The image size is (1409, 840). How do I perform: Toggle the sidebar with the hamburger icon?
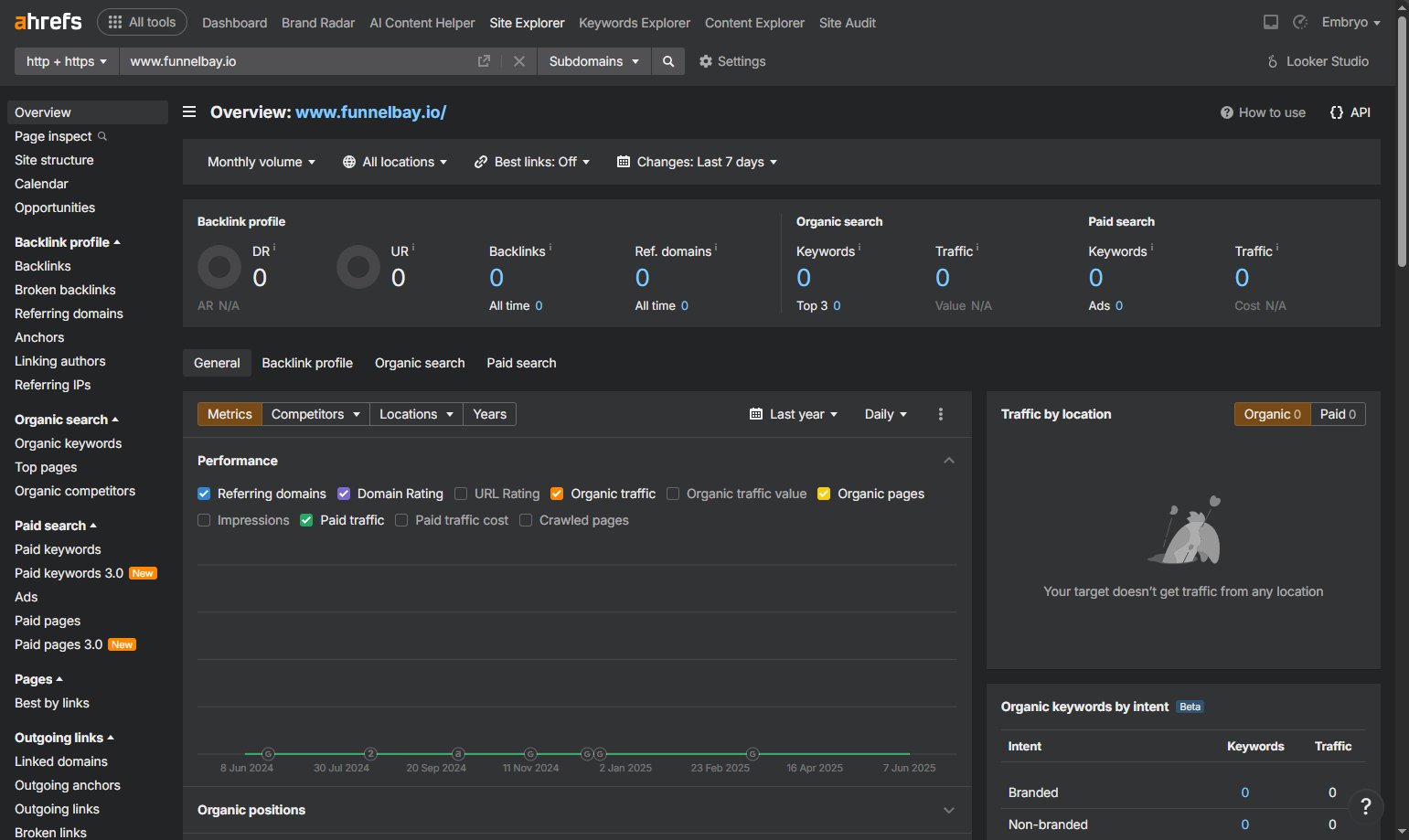[189, 112]
